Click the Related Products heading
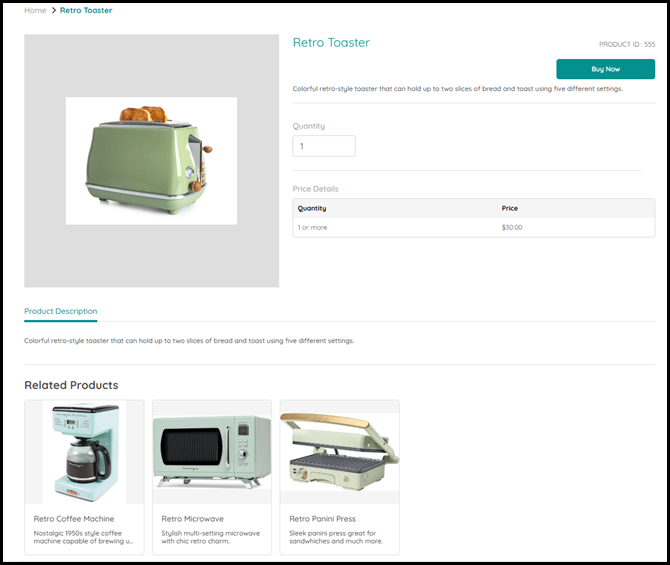 click(71, 385)
